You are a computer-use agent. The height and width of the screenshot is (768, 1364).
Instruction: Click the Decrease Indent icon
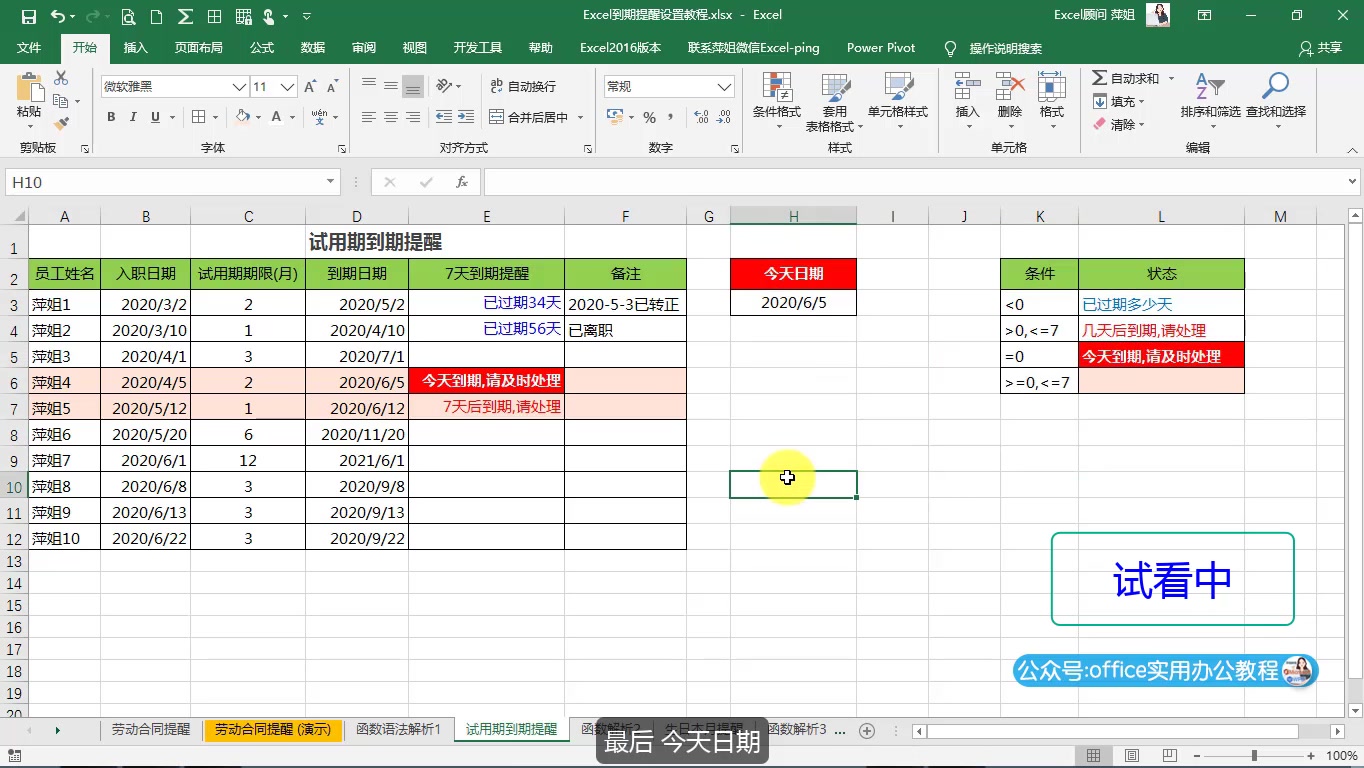click(443, 117)
